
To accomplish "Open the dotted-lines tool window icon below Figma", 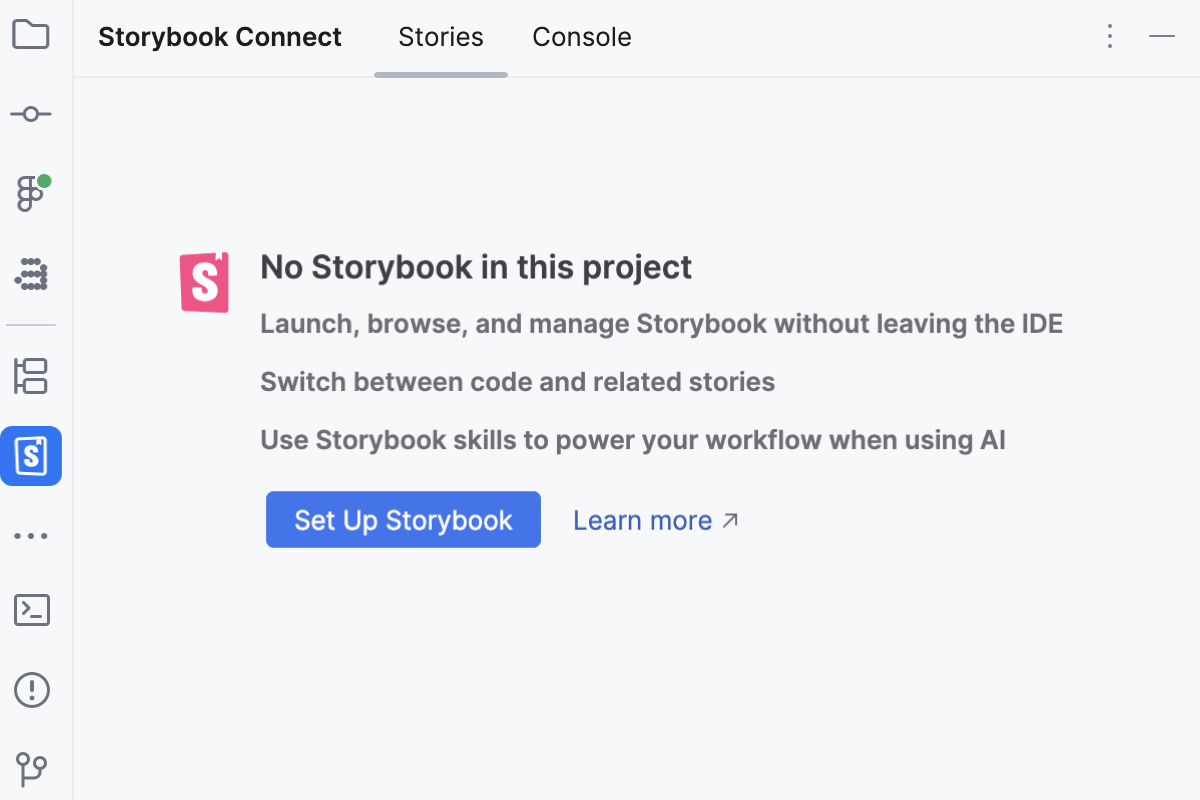I will pos(32,274).
